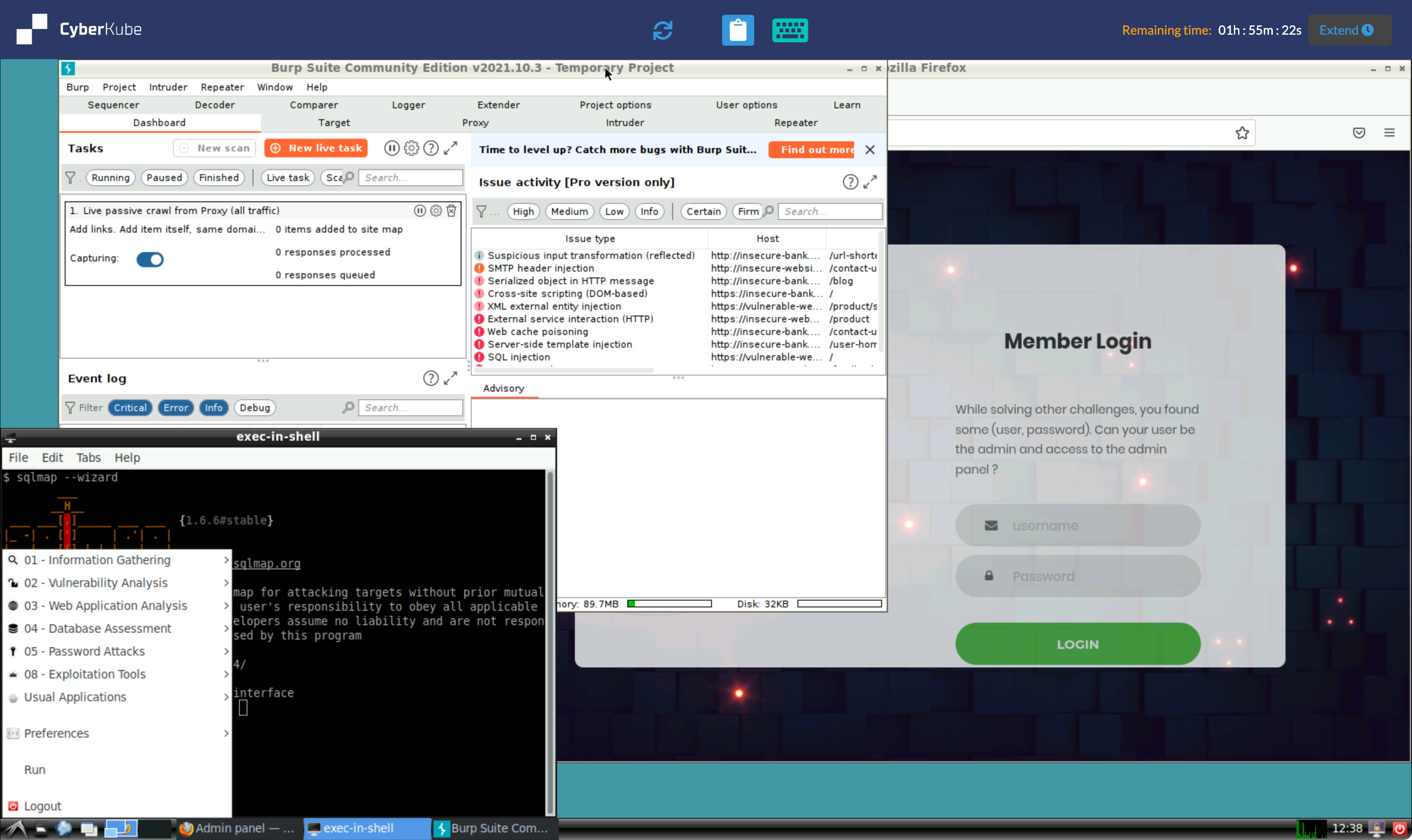Toggle the Debug event log filter

click(255, 408)
